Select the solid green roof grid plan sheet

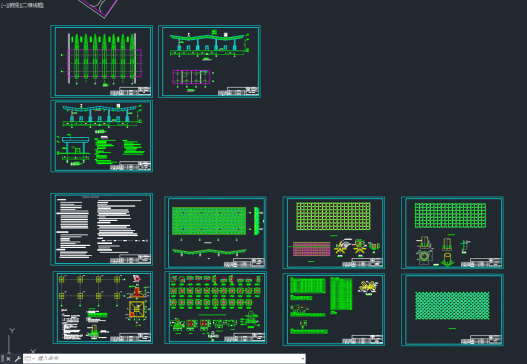coord(215,233)
